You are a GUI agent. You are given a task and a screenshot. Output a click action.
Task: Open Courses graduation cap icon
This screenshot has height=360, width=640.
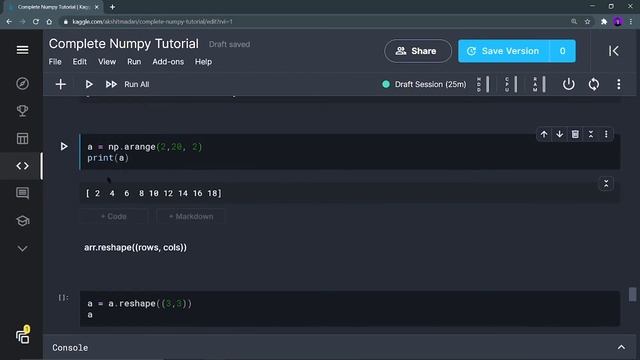[x=22, y=221]
